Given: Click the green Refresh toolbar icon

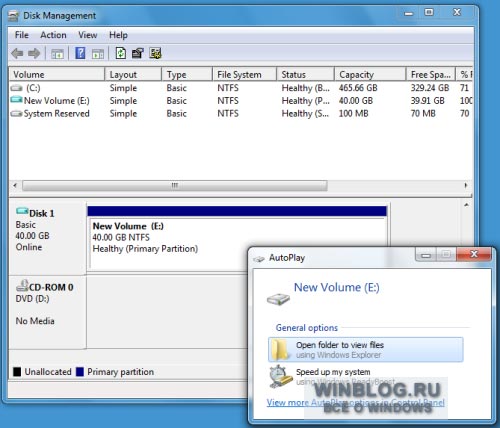Looking at the screenshot, I should click(121, 53).
